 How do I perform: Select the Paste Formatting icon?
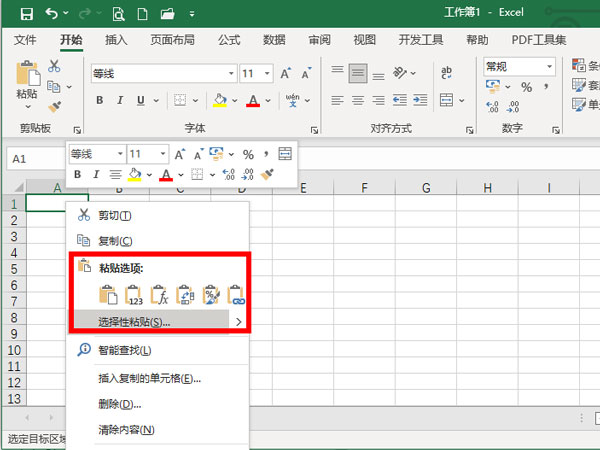click(211, 295)
